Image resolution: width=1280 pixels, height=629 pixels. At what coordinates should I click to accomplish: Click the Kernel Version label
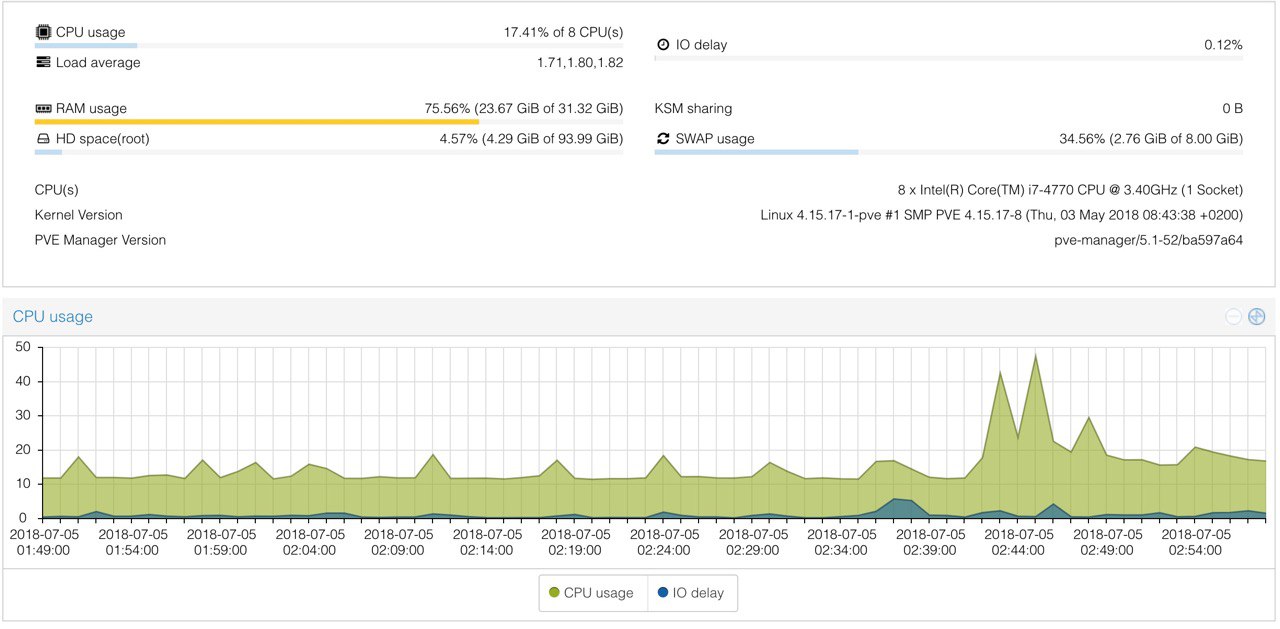click(78, 215)
